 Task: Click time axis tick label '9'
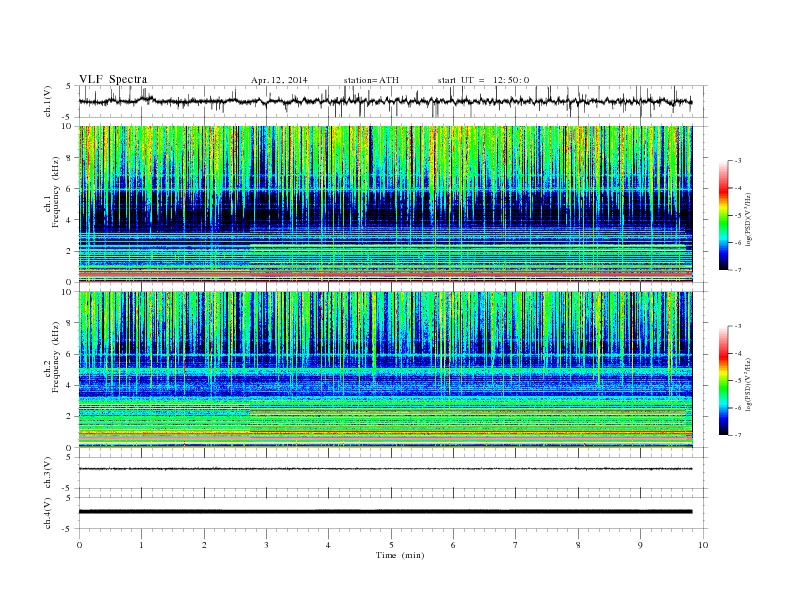tap(640, 545)
